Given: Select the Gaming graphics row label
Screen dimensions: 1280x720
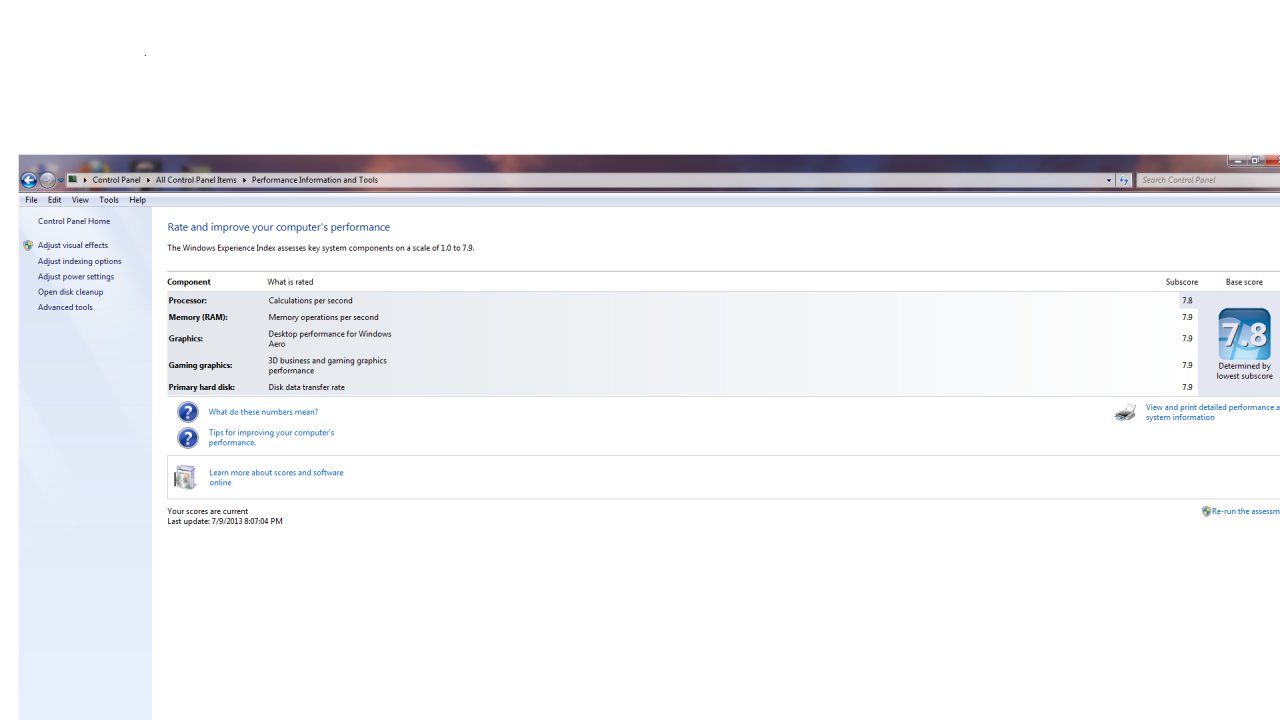Looking at the screenshot, I should click(200, 366).
